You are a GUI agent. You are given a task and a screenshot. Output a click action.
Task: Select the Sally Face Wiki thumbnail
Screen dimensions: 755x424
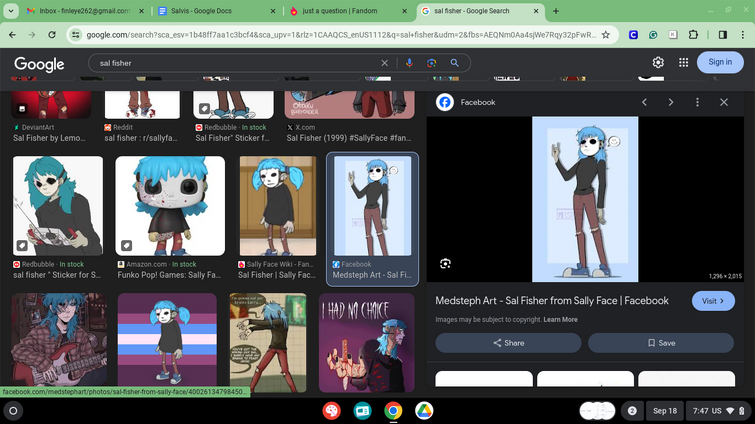(278, 206)
